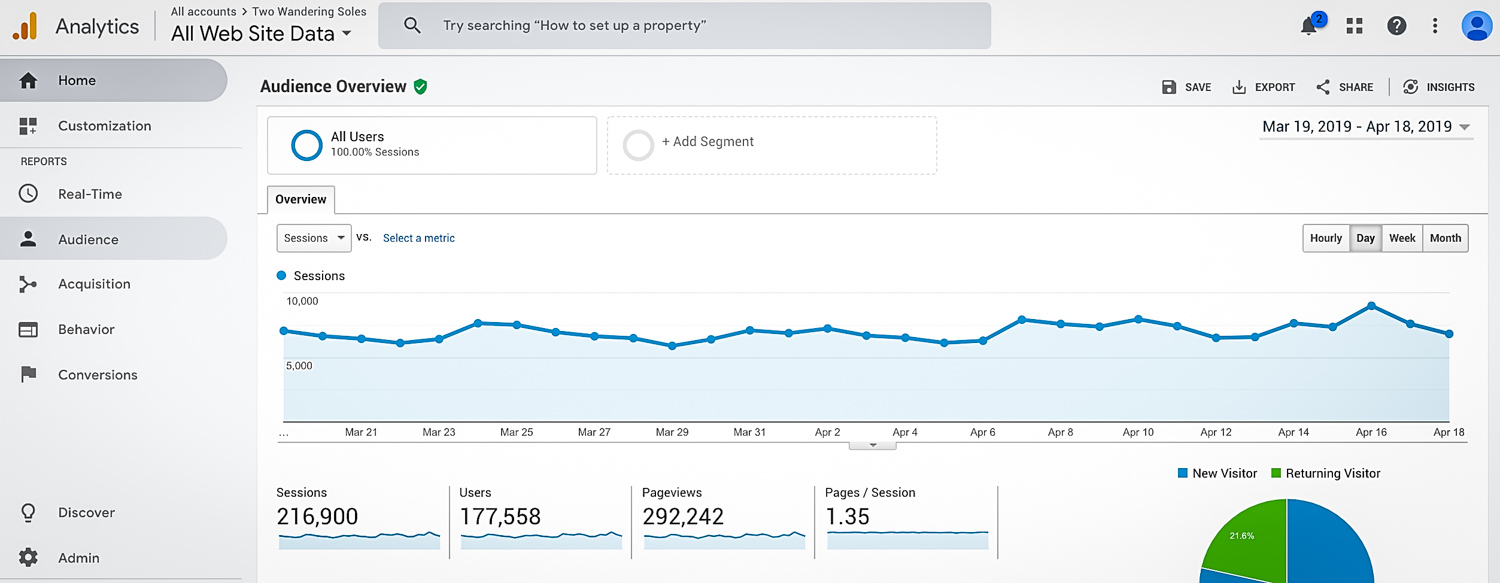Click the Behavior window icon

(28, 329)
